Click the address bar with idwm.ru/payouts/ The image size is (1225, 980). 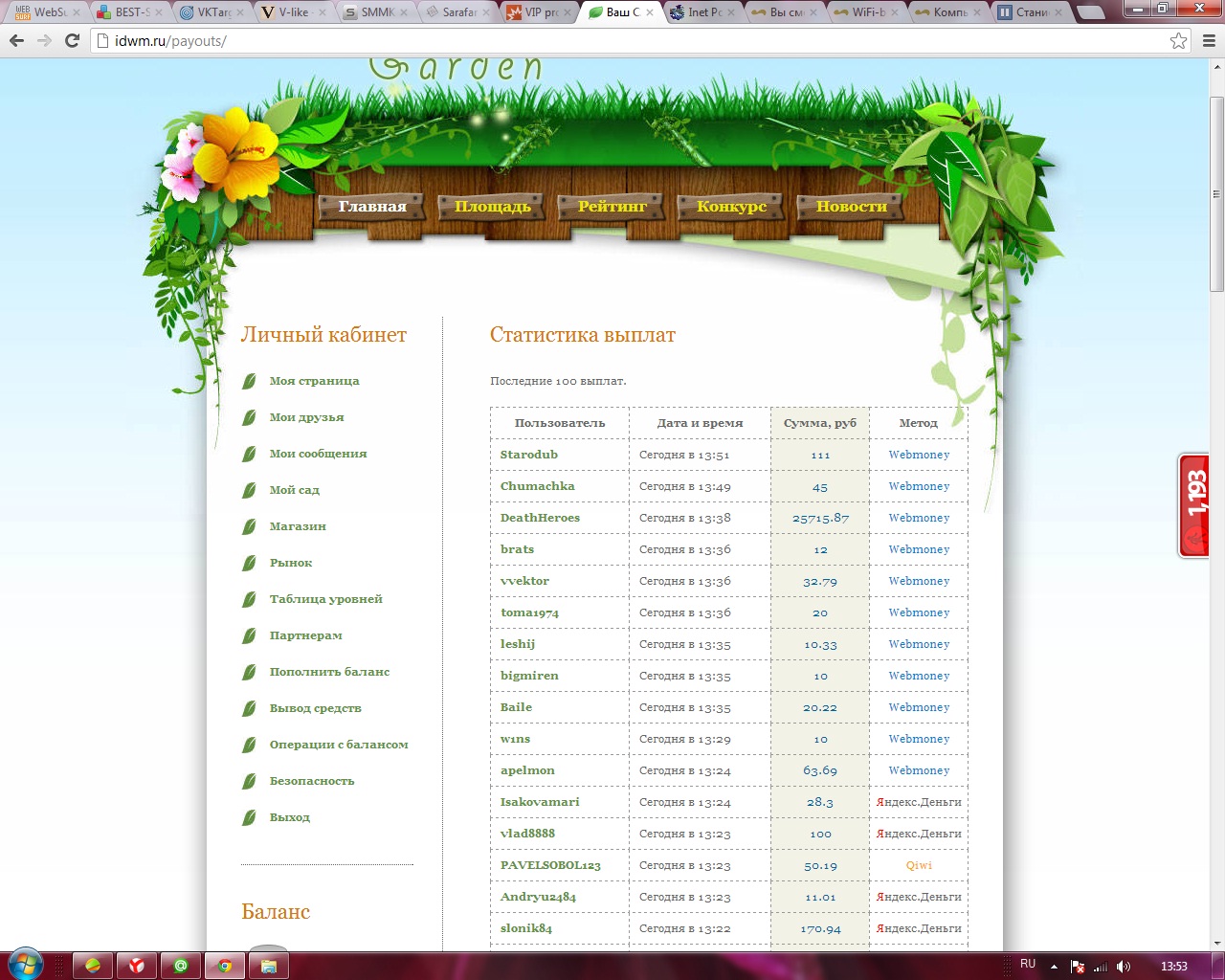pos(622,41)
